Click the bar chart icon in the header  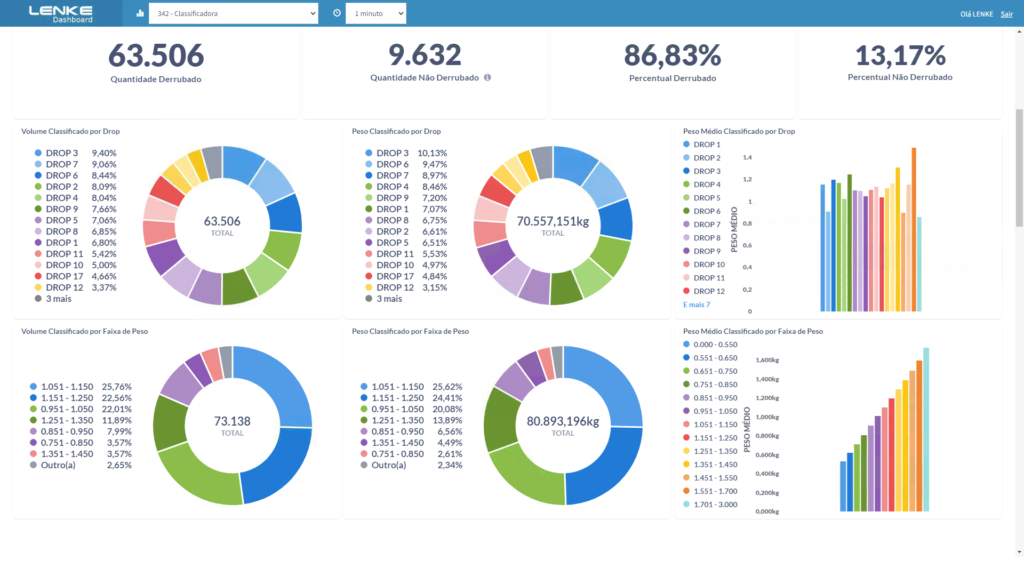click(x=140, y=13)
